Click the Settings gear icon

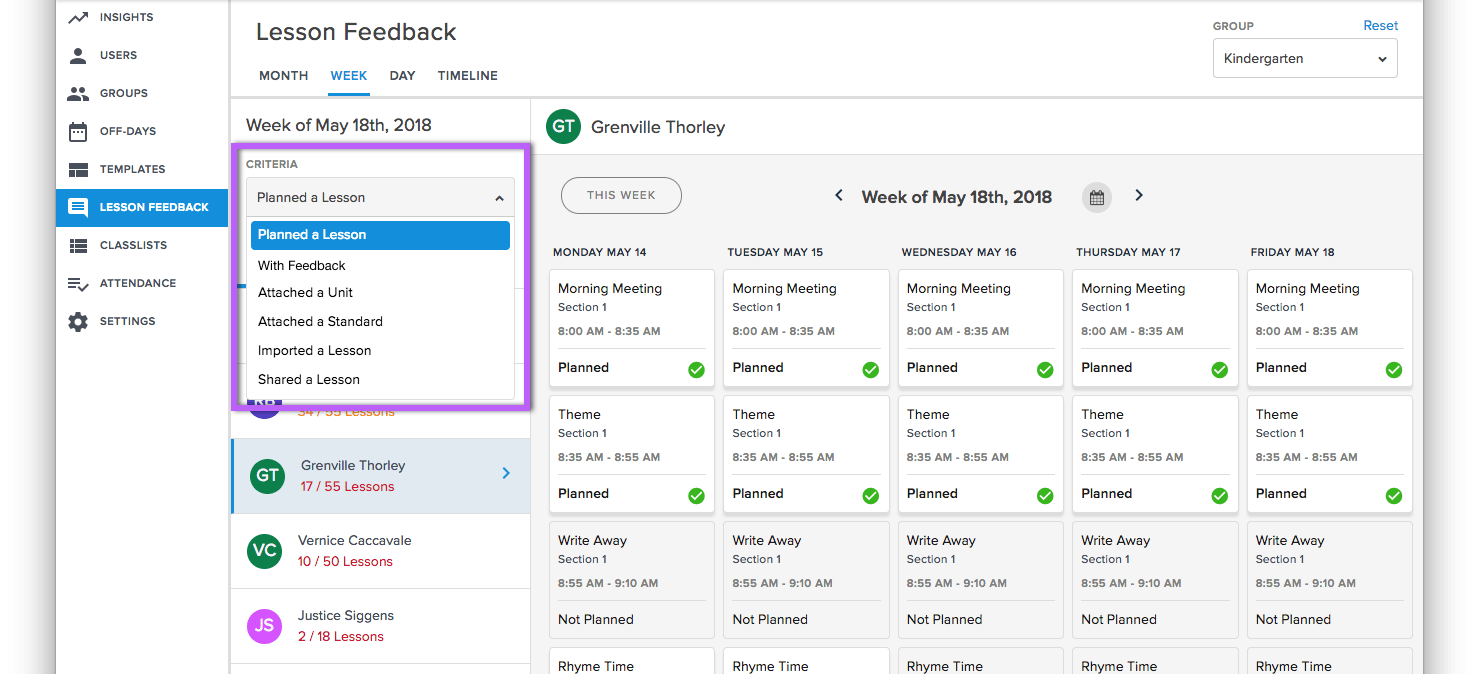tap(78, 321)
